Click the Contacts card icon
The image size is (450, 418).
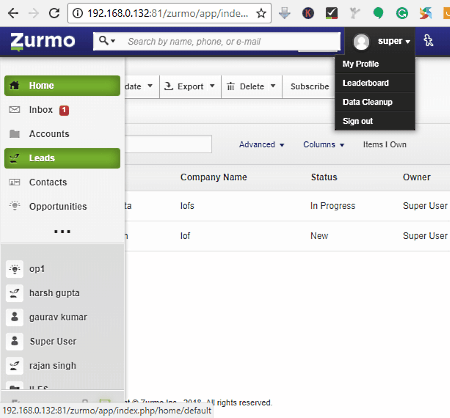(x=14, y=182)
